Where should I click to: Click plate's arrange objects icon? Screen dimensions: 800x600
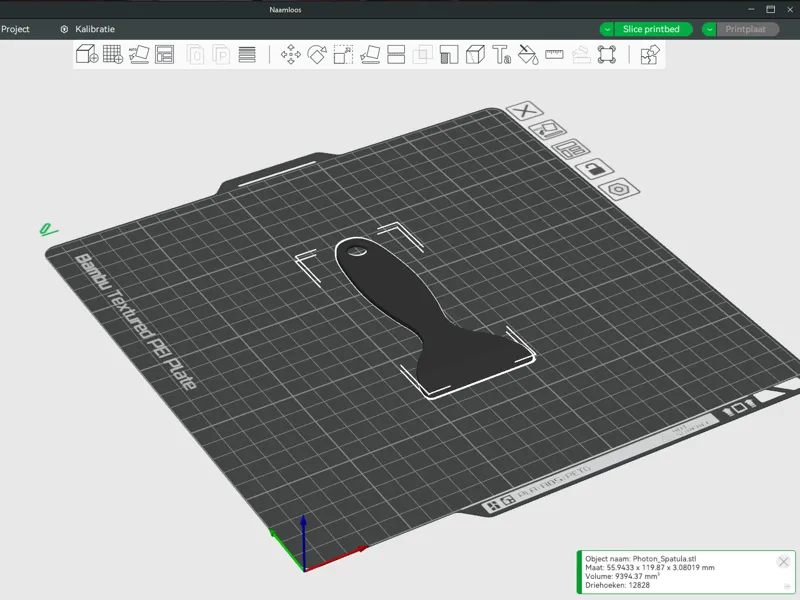point(570,149)
